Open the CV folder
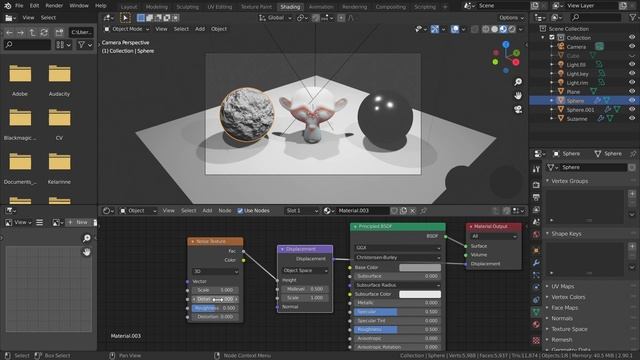 click(x=59, y=124)
